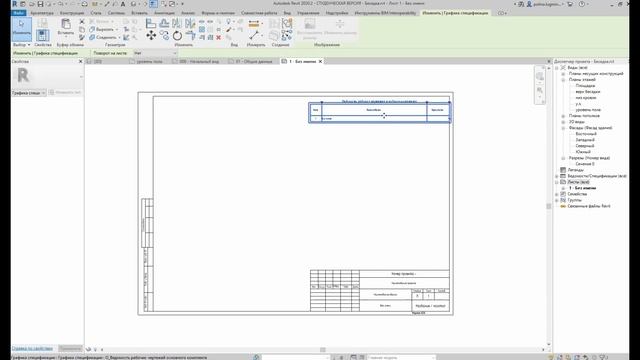The width and height of the screenshot is (640, 360).
Task: Open the Manage ribbon tab
Action: [308, 13]
